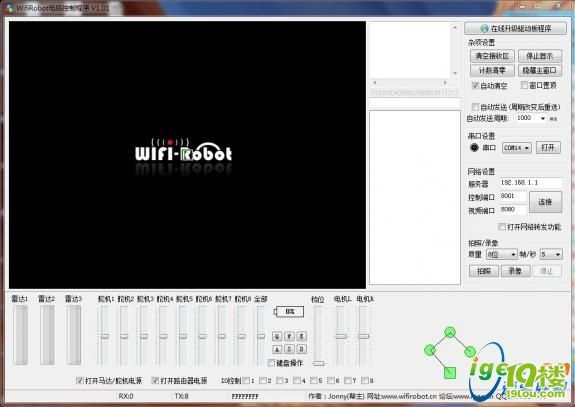Toggle the 自动清空 checkbox
The image size is (575, 407).
coord(476,85)
